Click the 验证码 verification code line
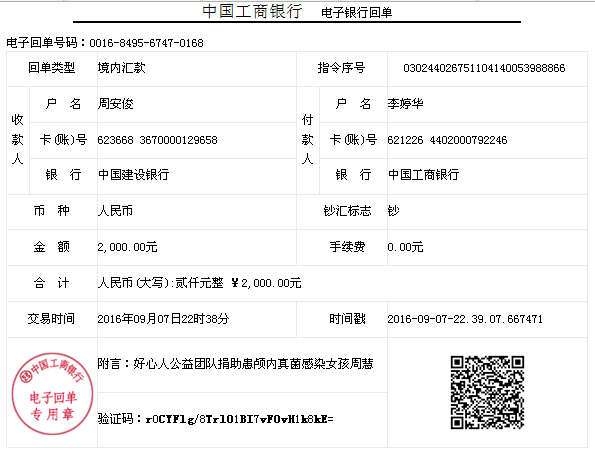This screenshot has width=595, height=456. pos(216,419)
